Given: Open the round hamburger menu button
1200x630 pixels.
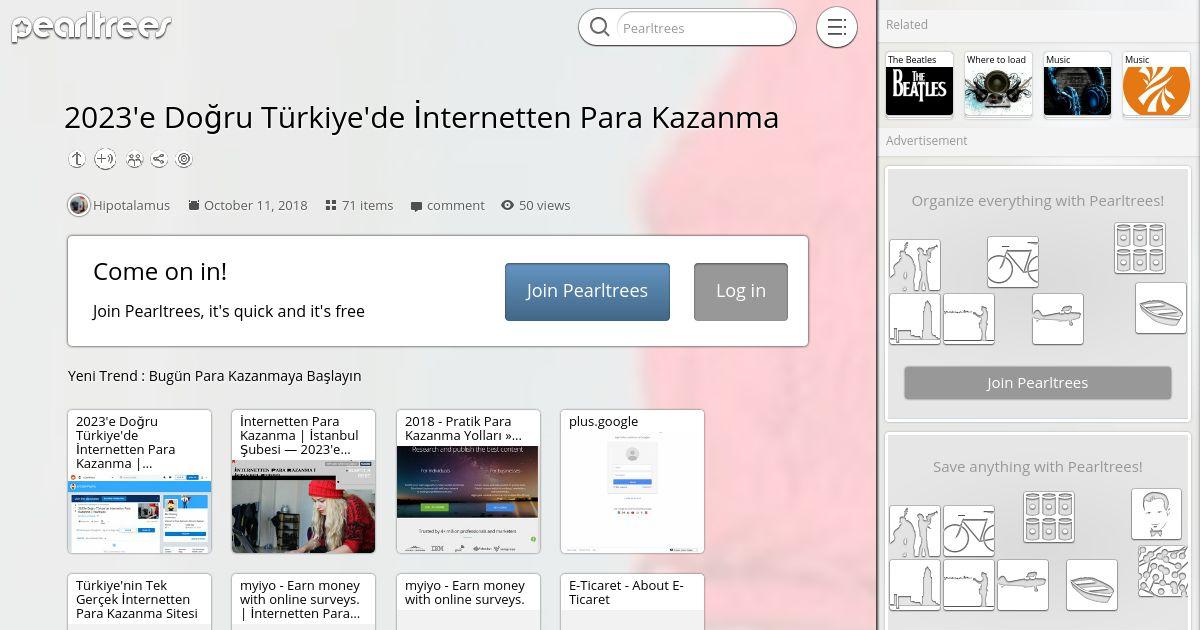Looking at the screenshot, I should tap(837, 28).
